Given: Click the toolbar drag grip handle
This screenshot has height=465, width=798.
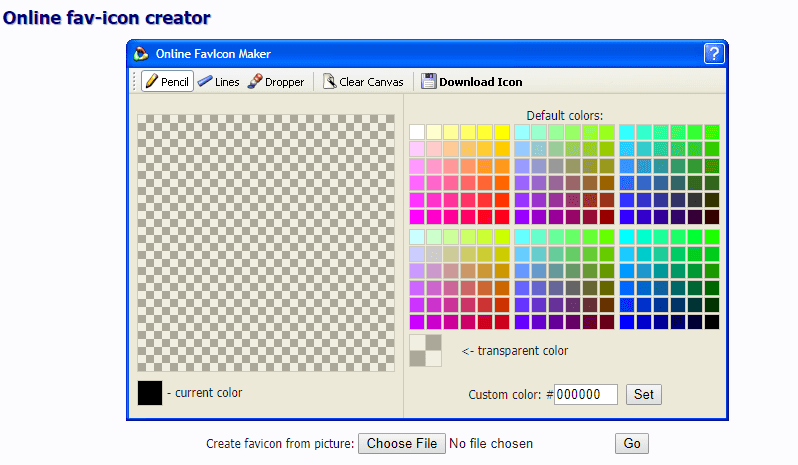Looking at the screenshot, I should click(x=134, y=81).
